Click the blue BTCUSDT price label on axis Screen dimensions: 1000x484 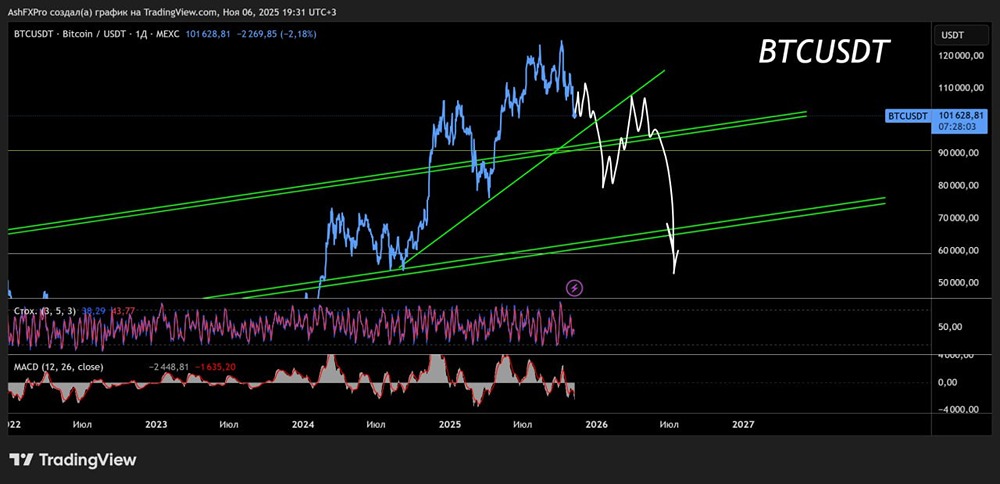click(x=907, y=116)
